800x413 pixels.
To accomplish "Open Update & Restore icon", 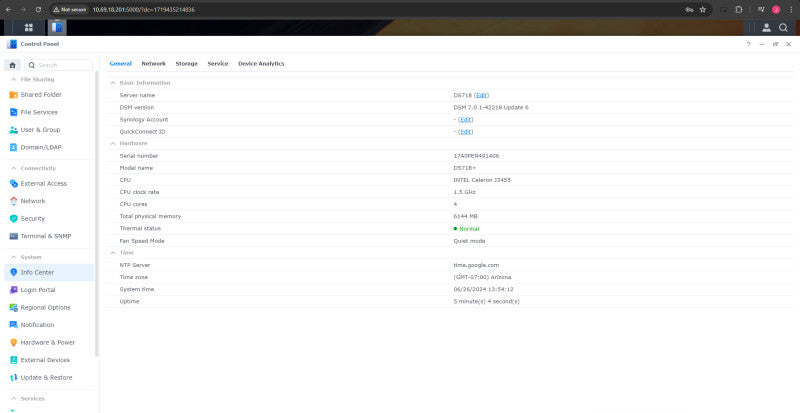I will [x=14, y=378].
